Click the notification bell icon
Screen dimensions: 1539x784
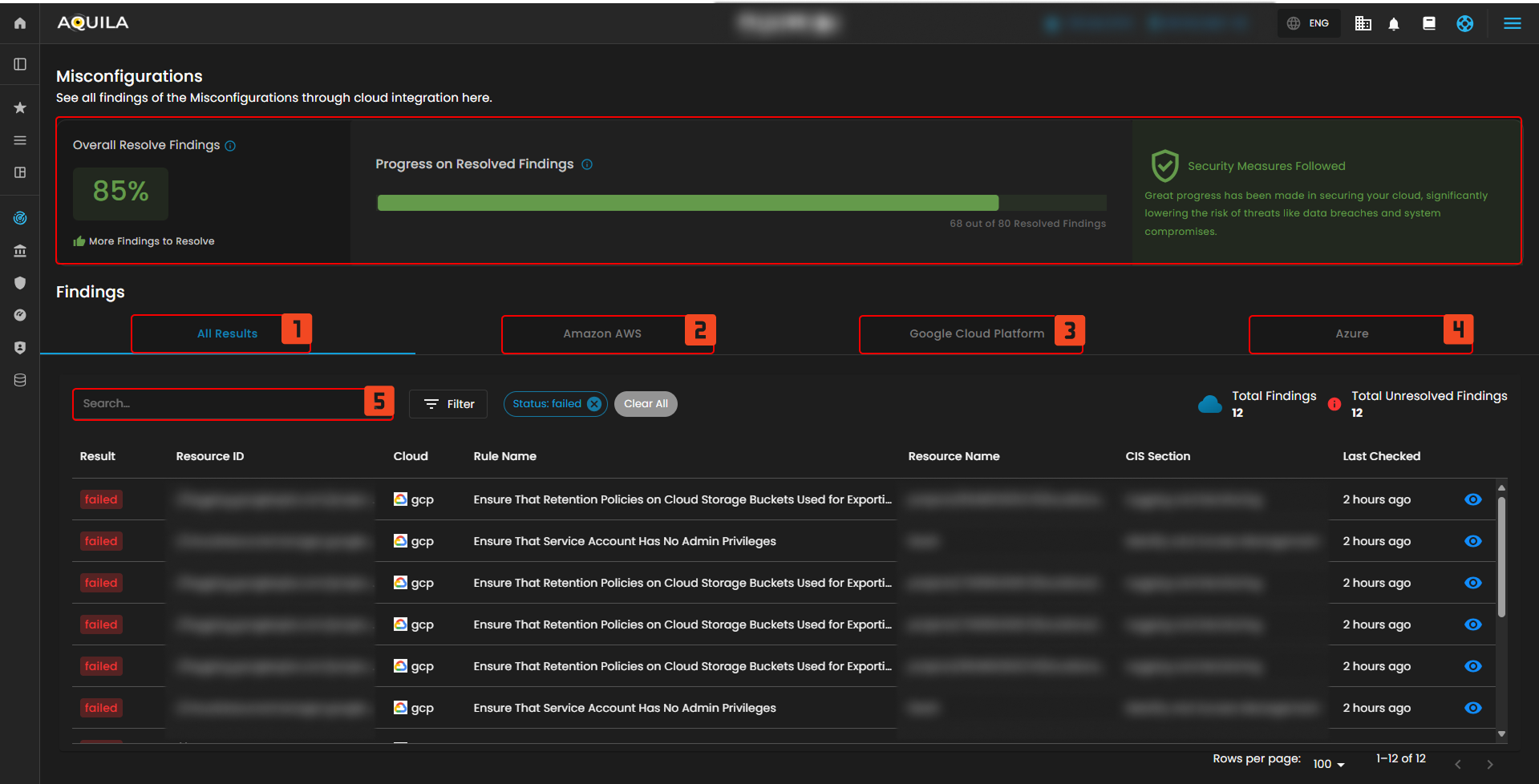click(x=1394, y=24)
